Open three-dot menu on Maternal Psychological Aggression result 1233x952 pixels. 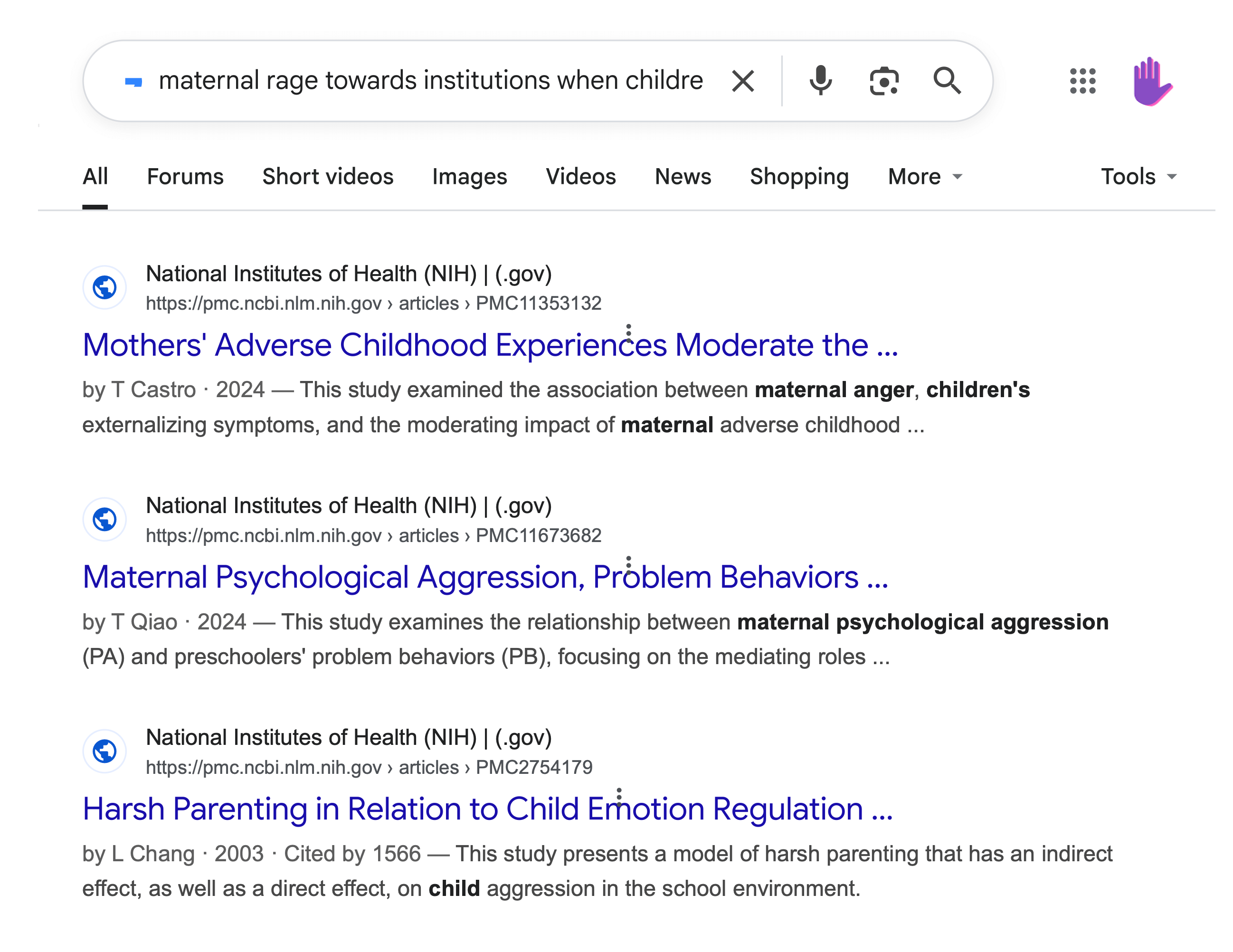tap(628, 562)
